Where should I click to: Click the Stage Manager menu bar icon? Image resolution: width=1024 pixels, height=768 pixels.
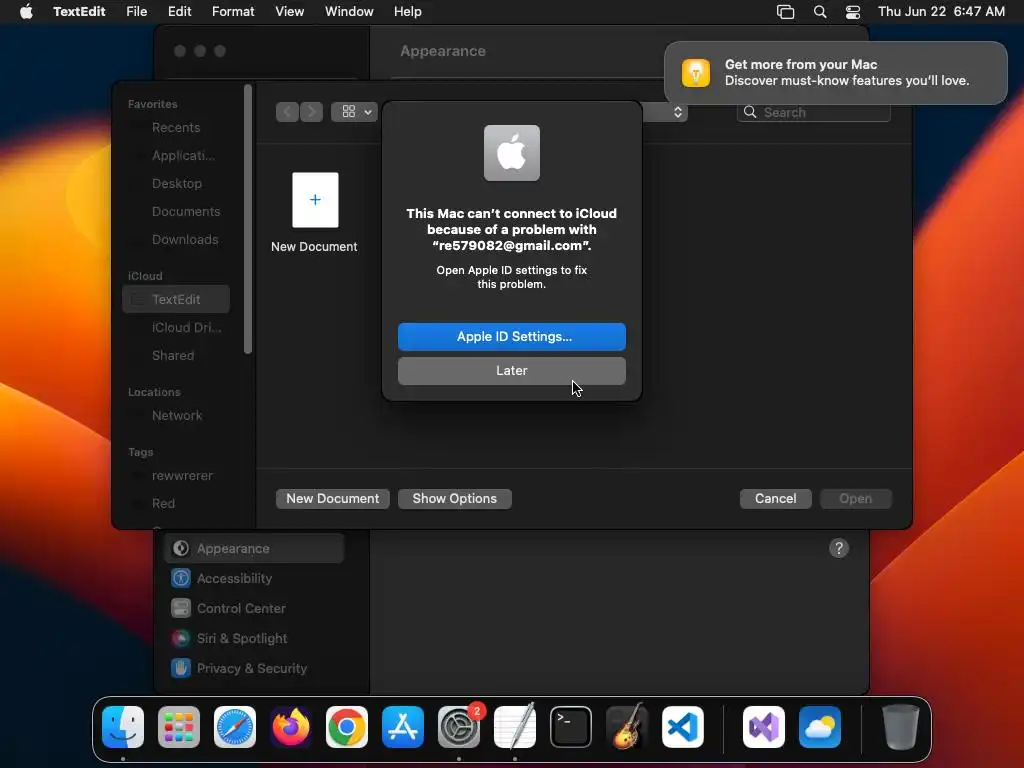click(x=785, y=11)
